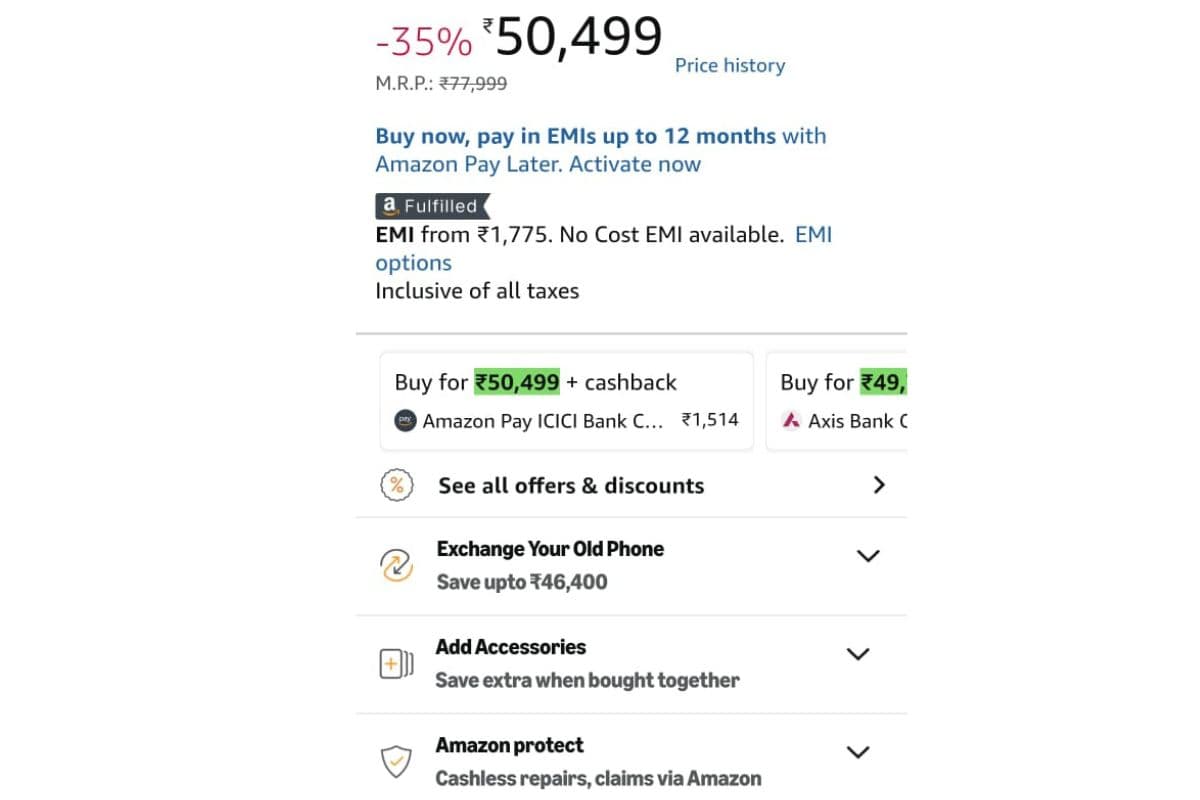
Task: Click the Amazon protect shield icon
Action: point(397,762)
